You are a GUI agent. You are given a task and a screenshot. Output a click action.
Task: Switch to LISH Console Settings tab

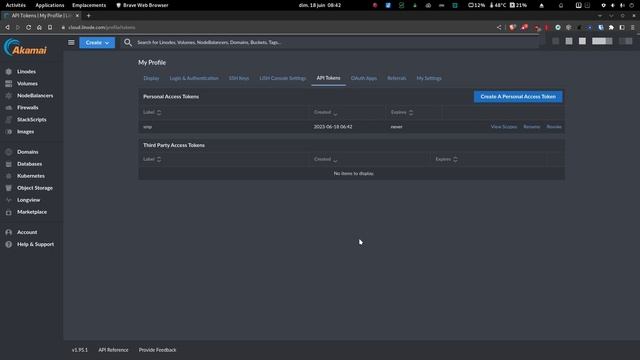[x=282, y=78]
